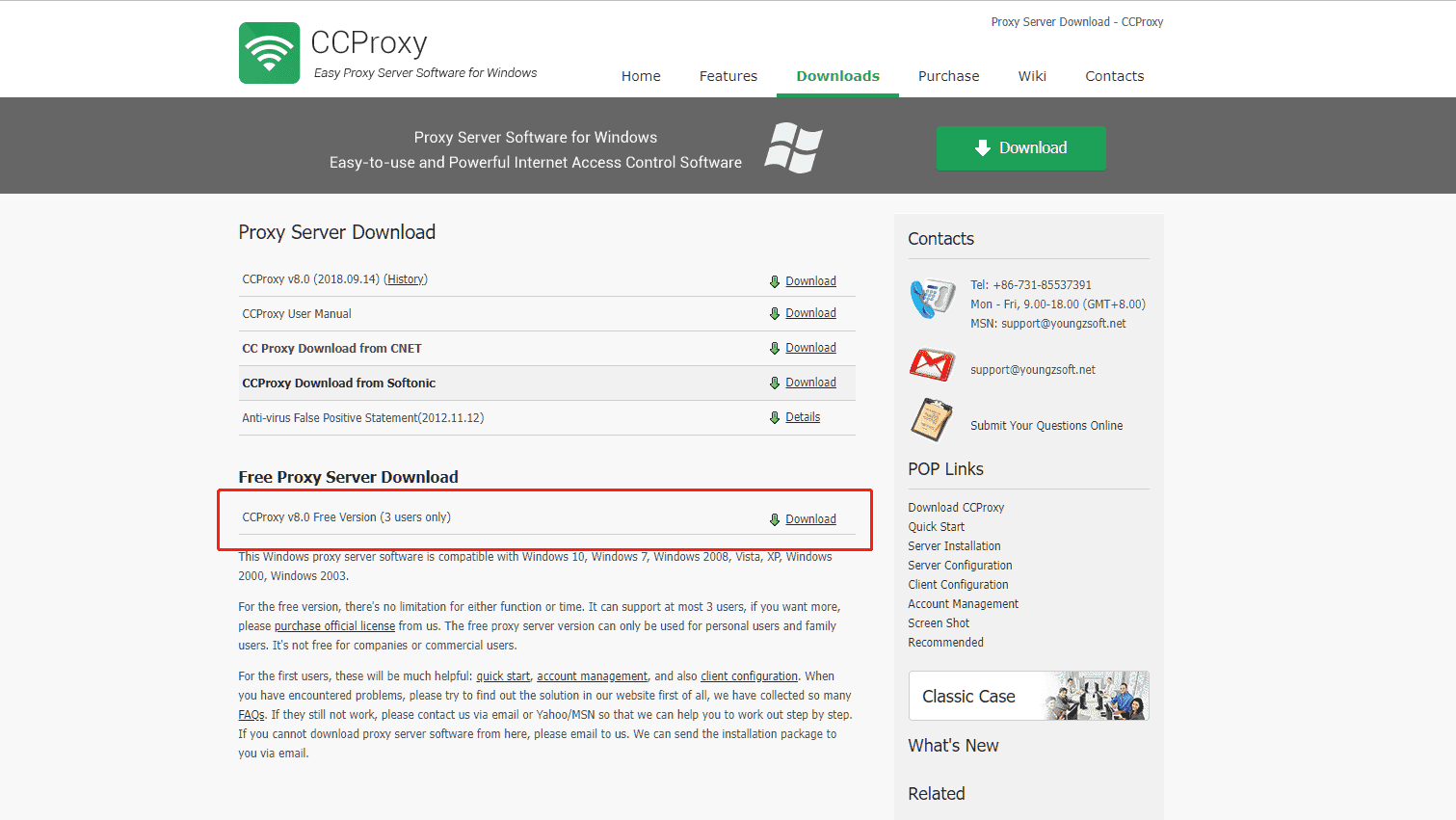Click Download for CC Proxy from CNET
This screenshot has width=1456, height=820.
point(810,348)
